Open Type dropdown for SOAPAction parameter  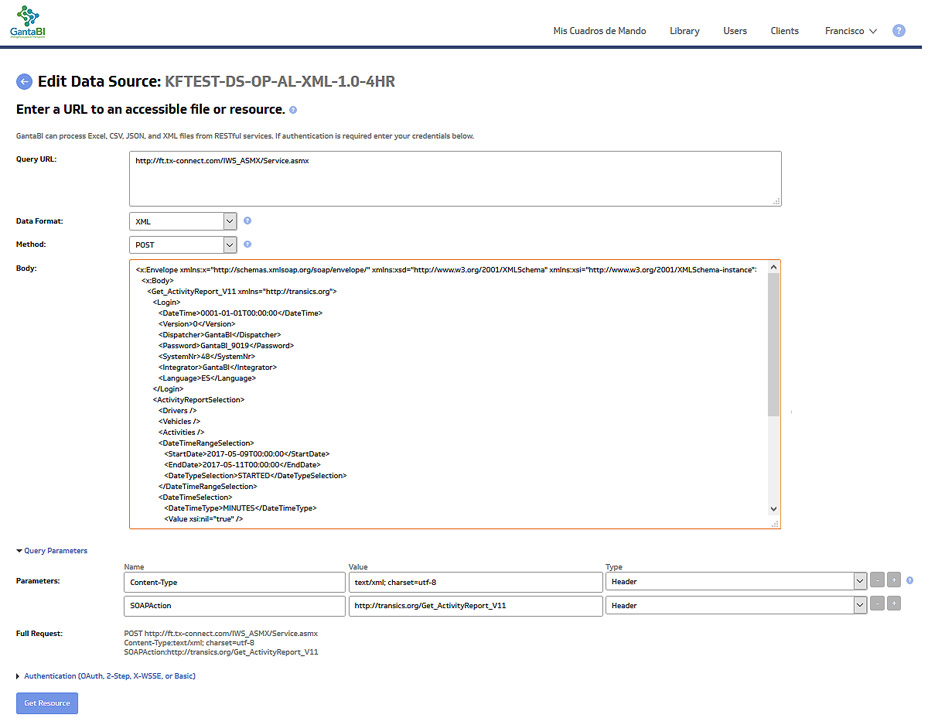[x=736, y=605]
